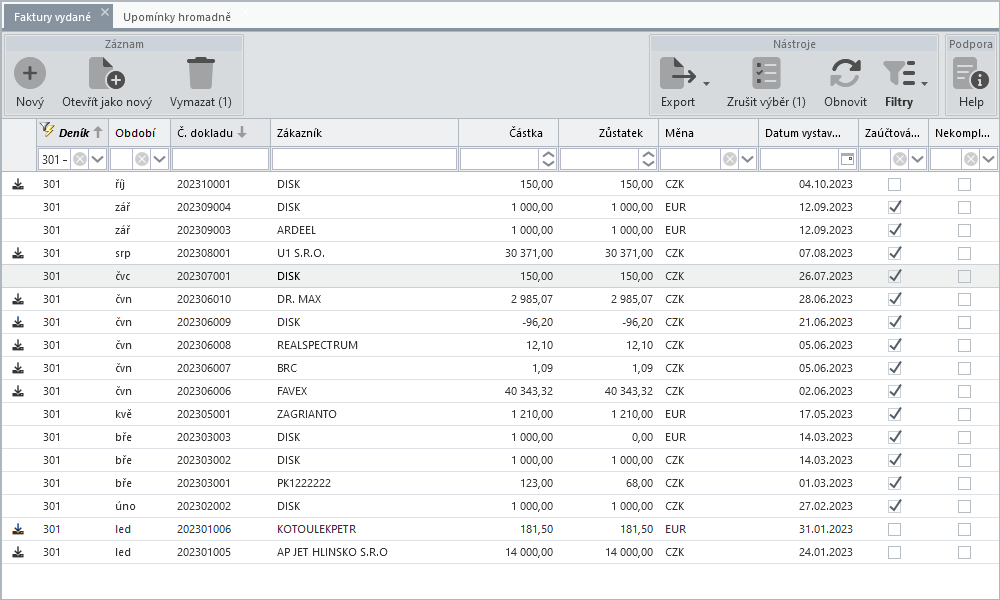Toggle Nekompletní checkbox for invoice 202309004
The width and height of the screenshot is (1000, 600).
coord(964,207)
